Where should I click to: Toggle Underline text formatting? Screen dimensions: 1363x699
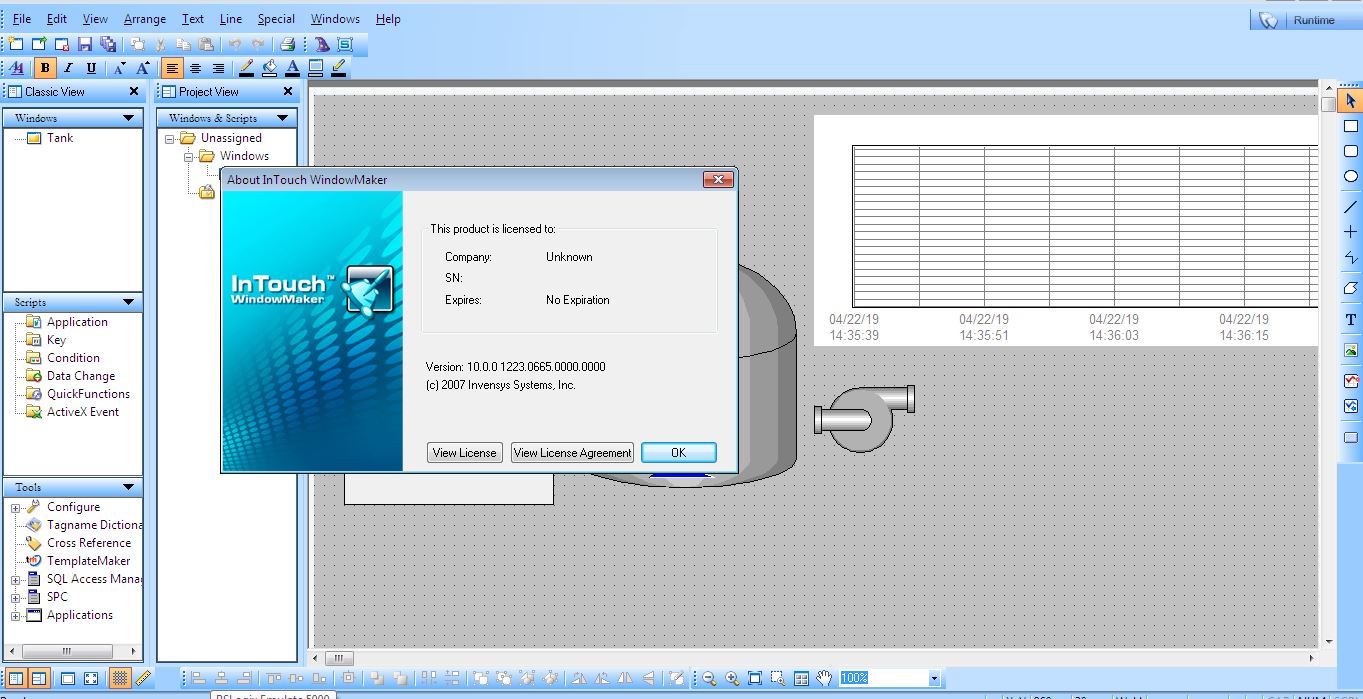[91, 68]
